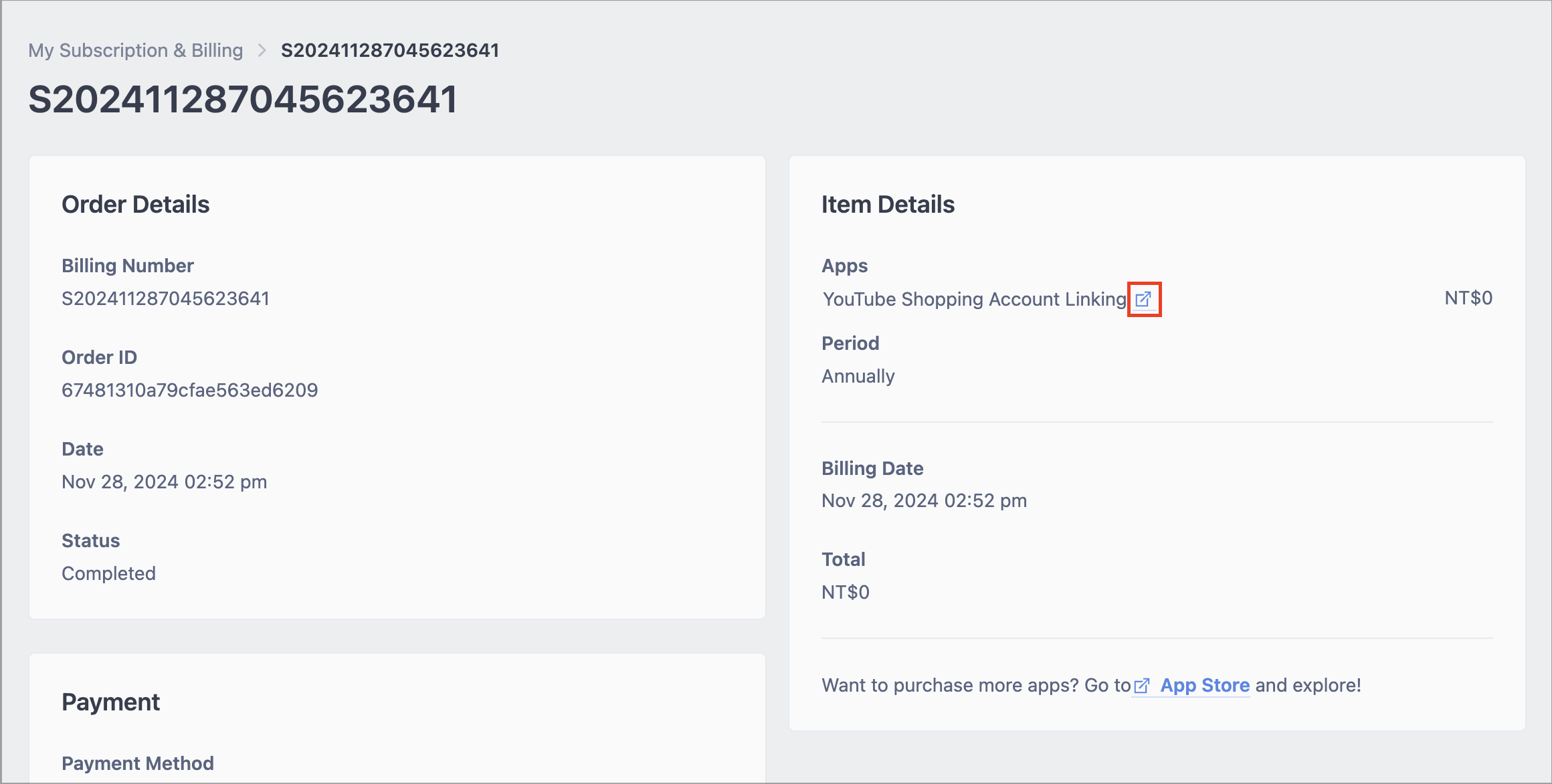The image size is (1552, 784).
Task: Click the Date value in Order Details
Action: [x=165, y=482]
